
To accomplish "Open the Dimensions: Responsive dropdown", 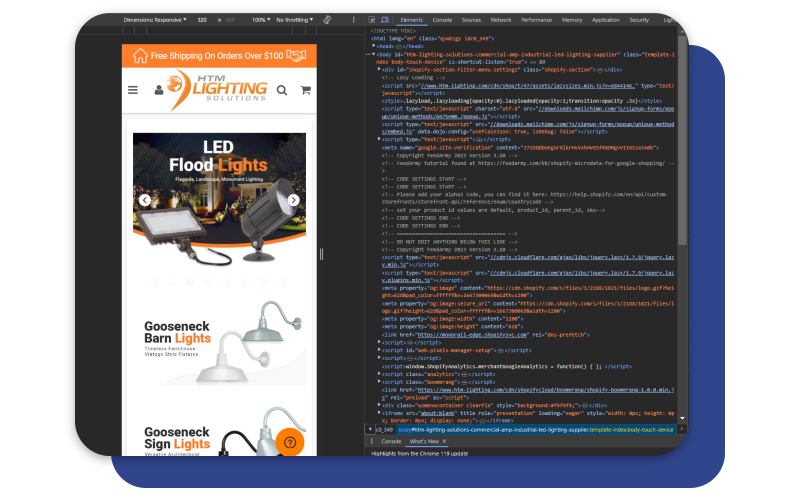I will pyautogui.click(x=155, y=20).
